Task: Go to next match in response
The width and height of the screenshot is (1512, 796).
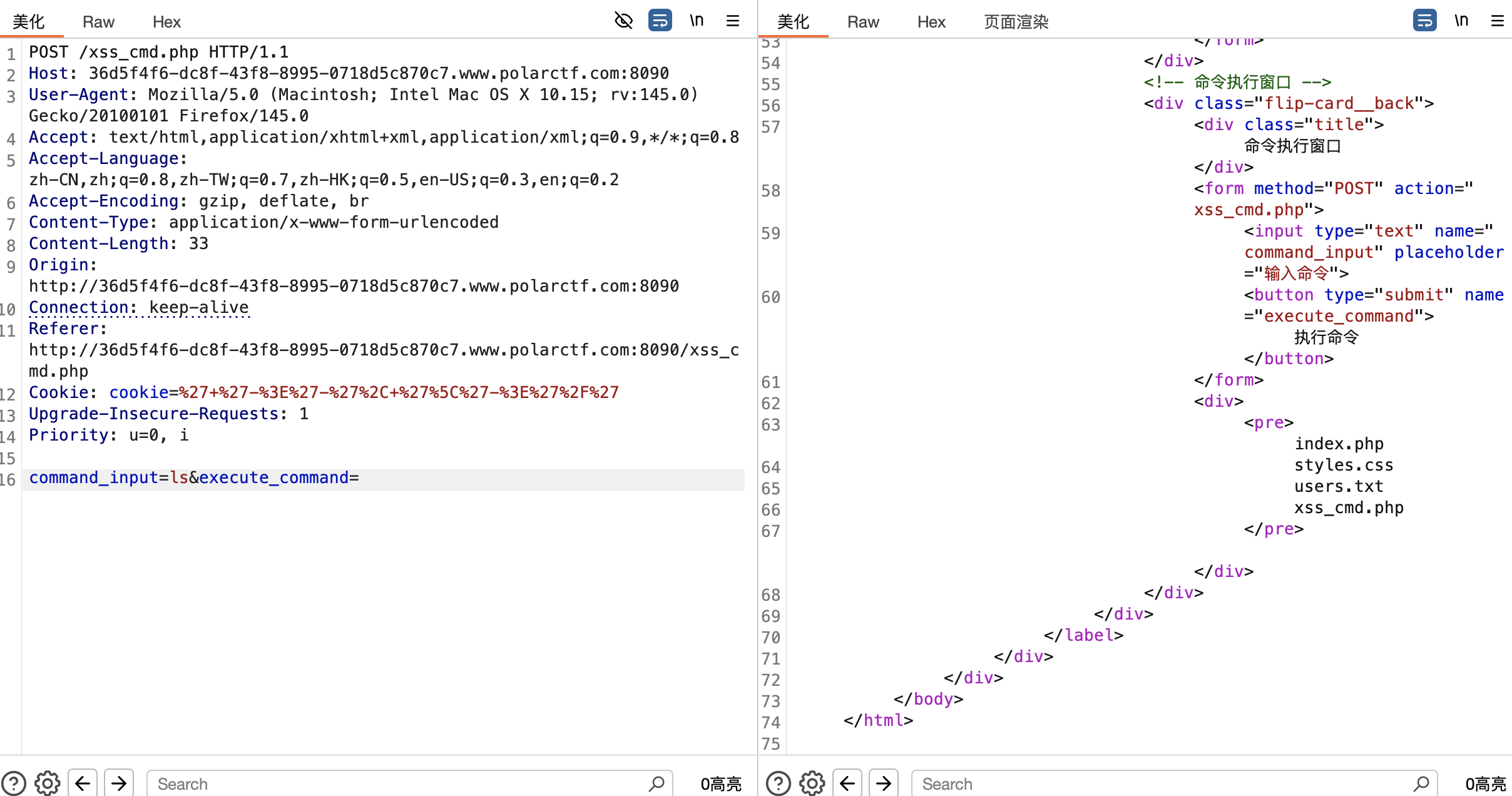Action: 884,783
